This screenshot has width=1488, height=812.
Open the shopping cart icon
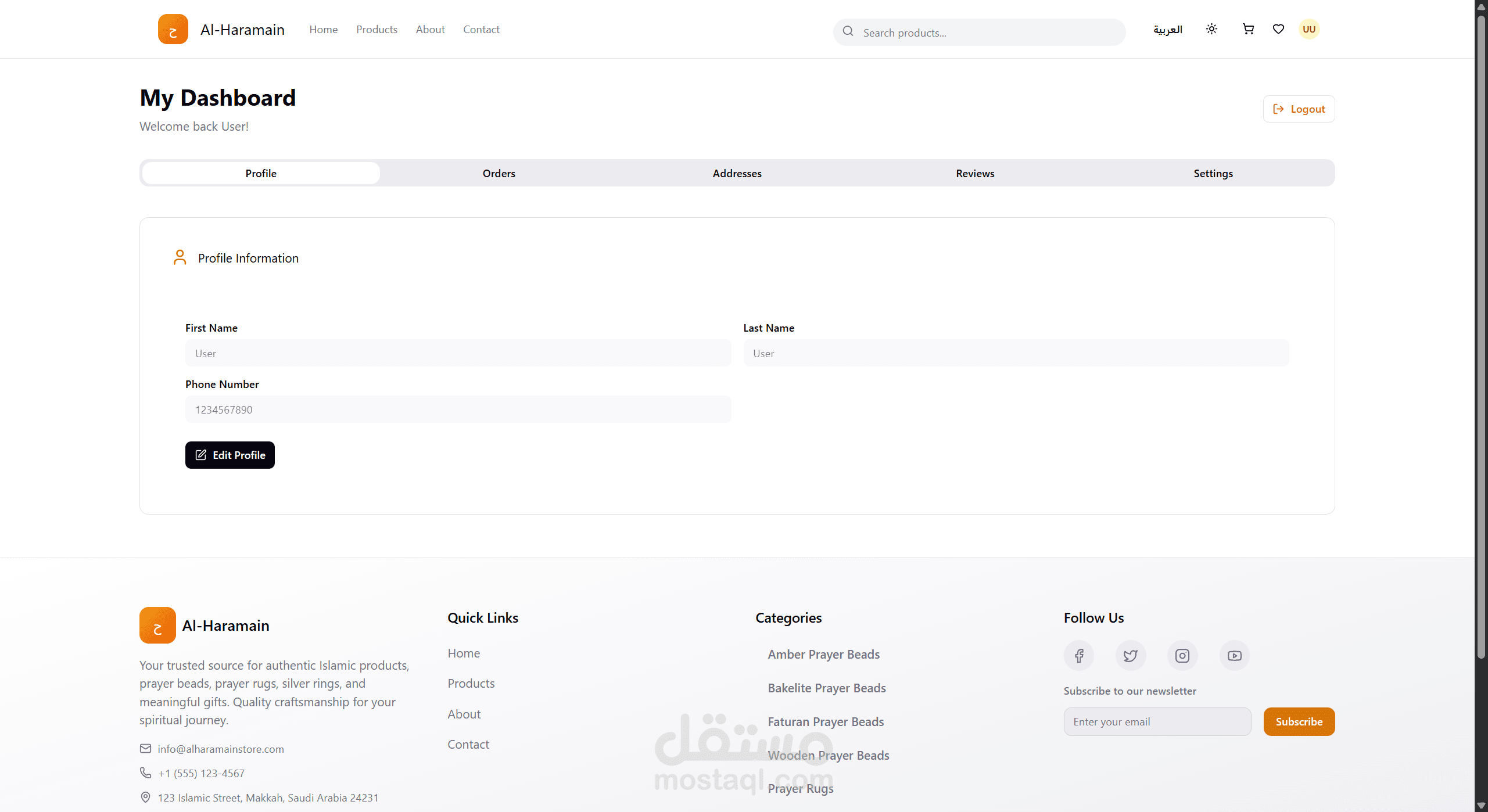click(1248, 29)
